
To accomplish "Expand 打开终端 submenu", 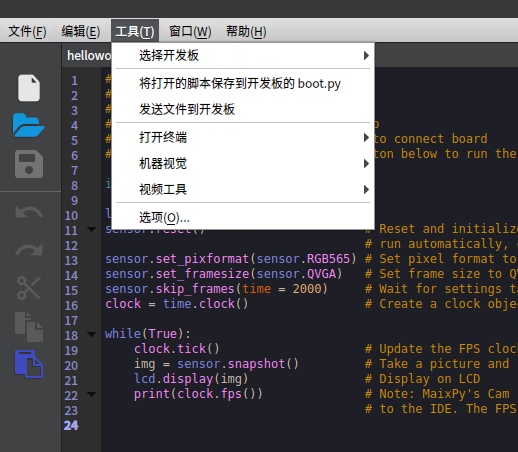I will (x=243, y=137).
